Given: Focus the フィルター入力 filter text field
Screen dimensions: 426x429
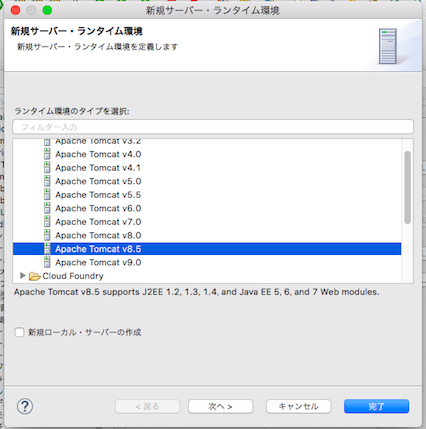Looking at the screenshot, I should pyautogui.click(x=213, y=127).
